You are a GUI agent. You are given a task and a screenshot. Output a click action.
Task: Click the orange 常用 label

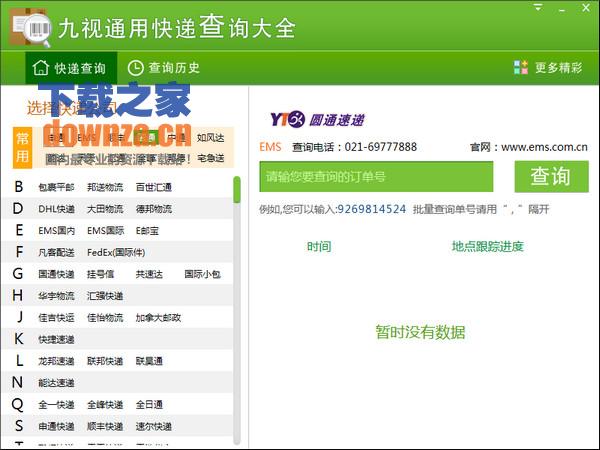tap(22, 148)
